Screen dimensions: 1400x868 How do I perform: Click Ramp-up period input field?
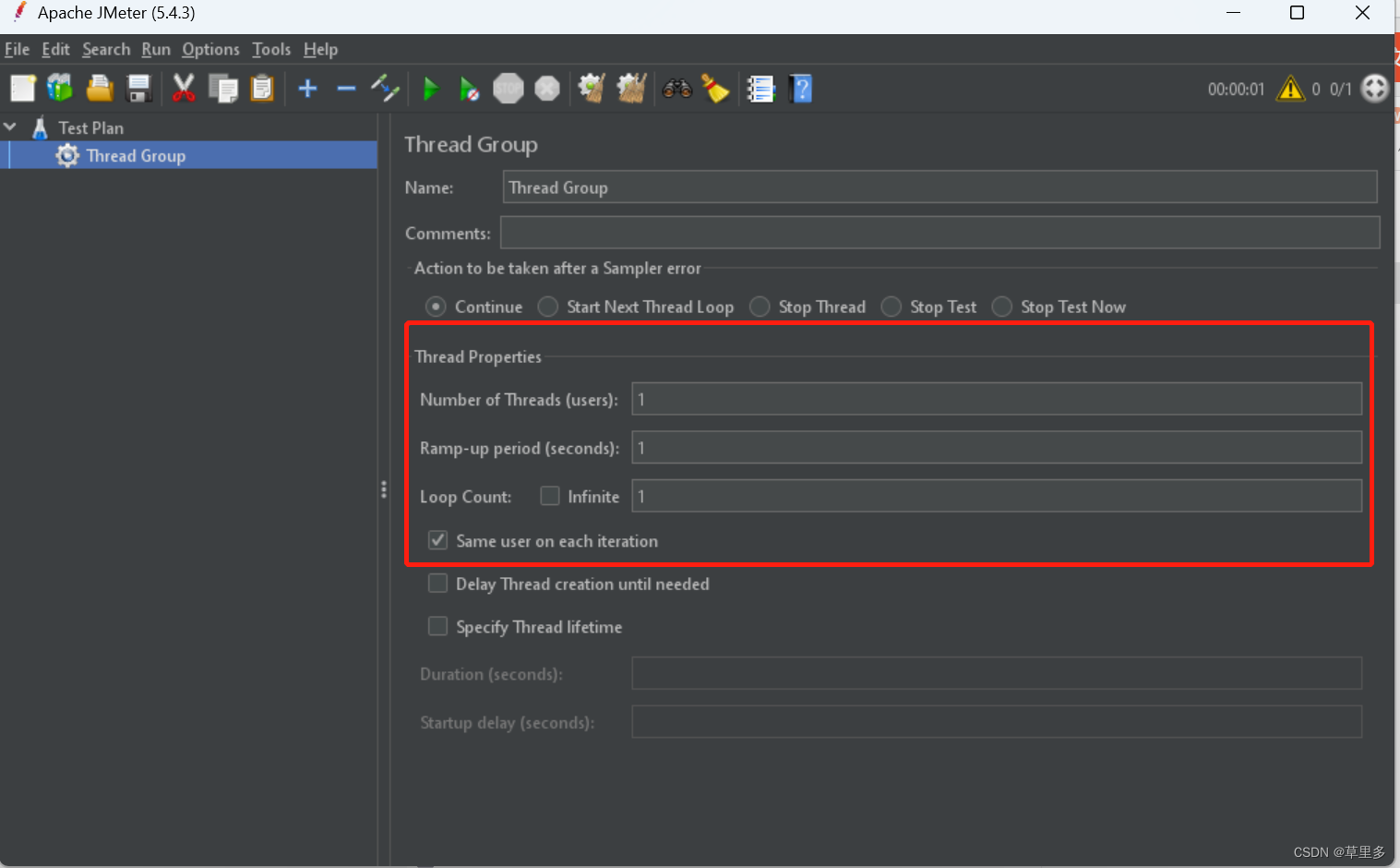[997, 447]
